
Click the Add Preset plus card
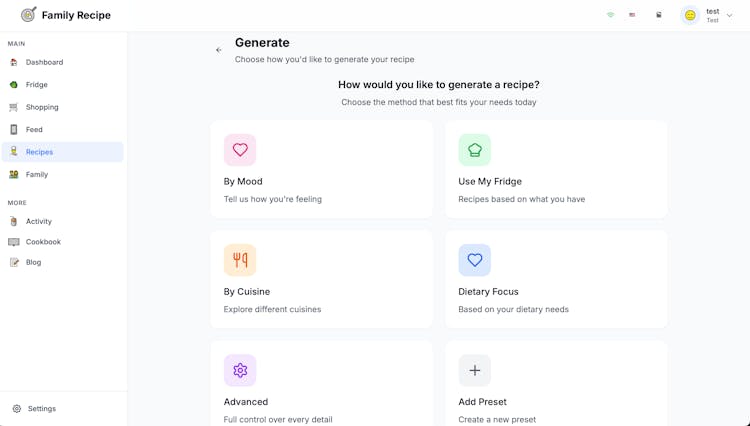[555, 385]
